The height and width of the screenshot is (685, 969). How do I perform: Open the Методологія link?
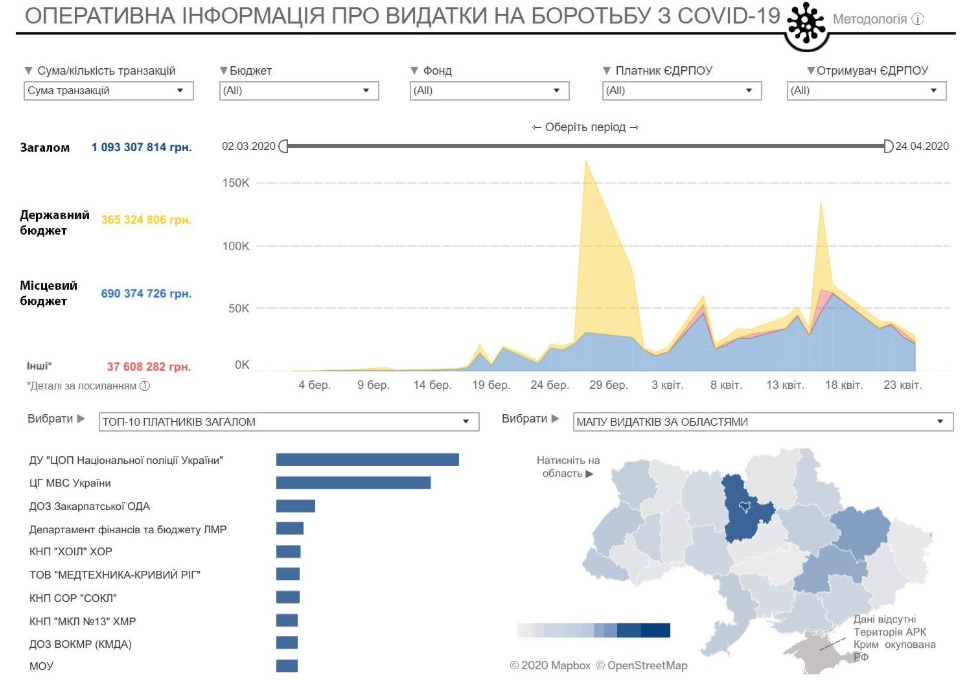[869, 19]
